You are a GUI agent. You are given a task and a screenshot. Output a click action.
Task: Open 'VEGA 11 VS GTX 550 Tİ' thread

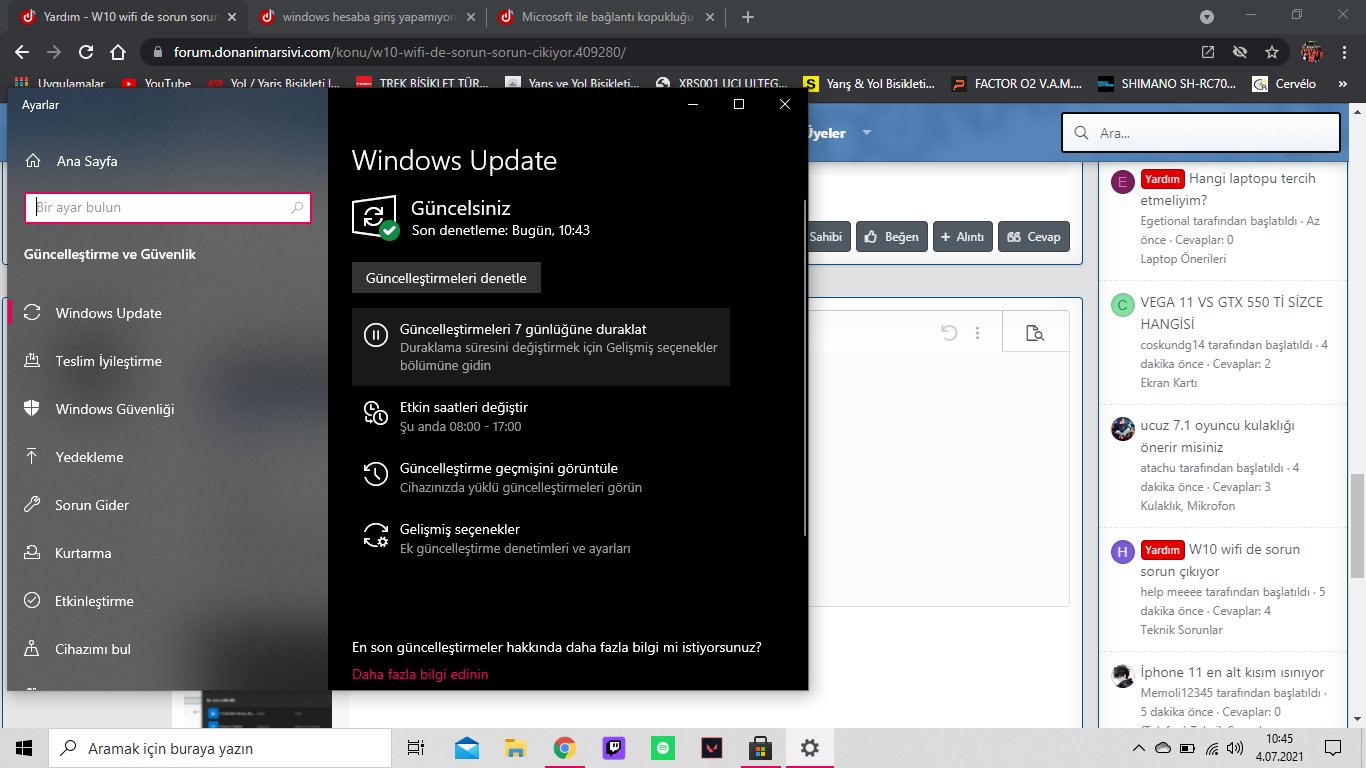tap(1232, 313)
